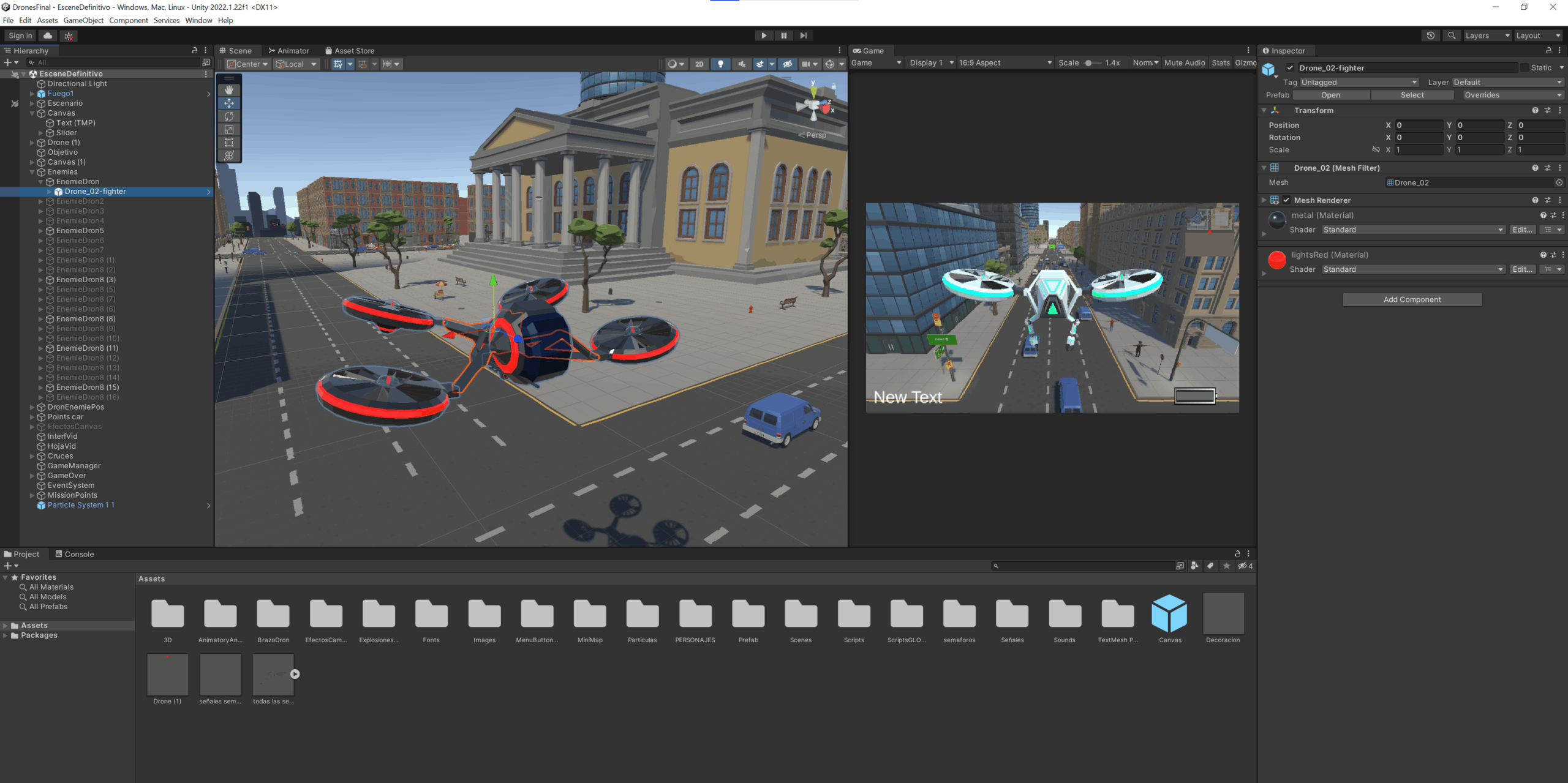The image size is (1568, 783).
Task: Select the Rect tool in Scene toolbar
Action: pyautogui.click(x=229, y=142)
